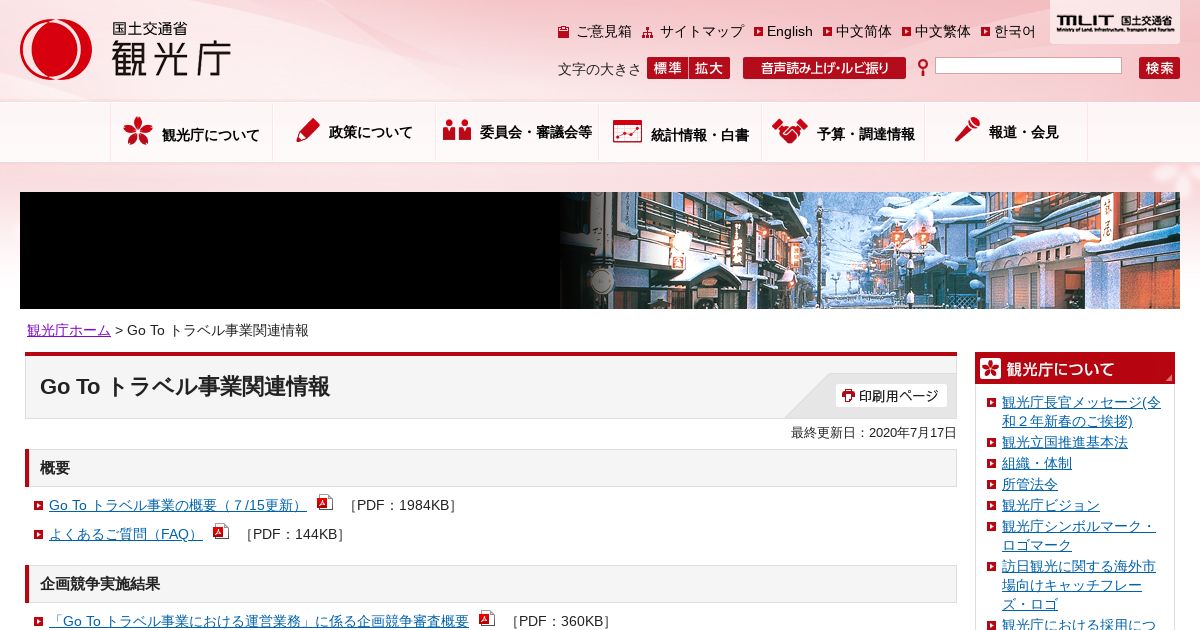Focus the site search input field
Viewport: 1200px width, 630px height.
[x=1028, y=66]
